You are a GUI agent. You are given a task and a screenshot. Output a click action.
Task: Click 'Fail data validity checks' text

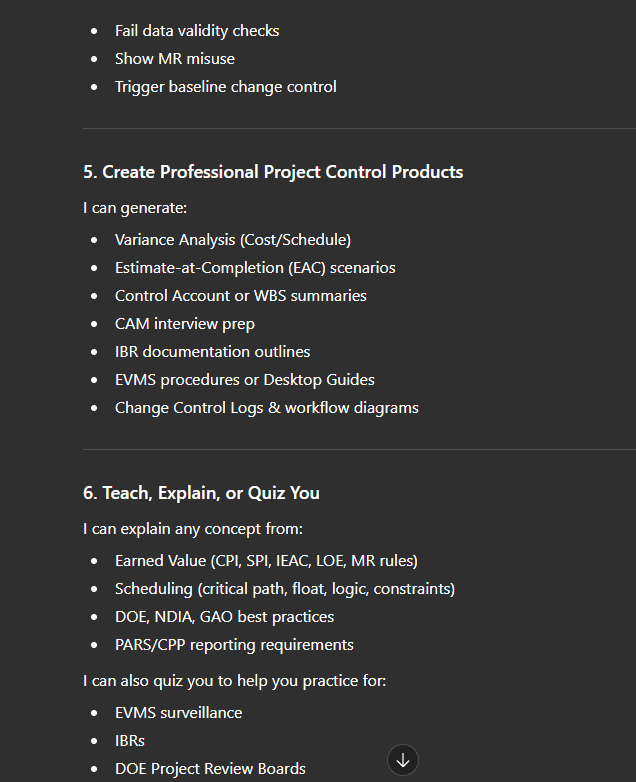197,31
